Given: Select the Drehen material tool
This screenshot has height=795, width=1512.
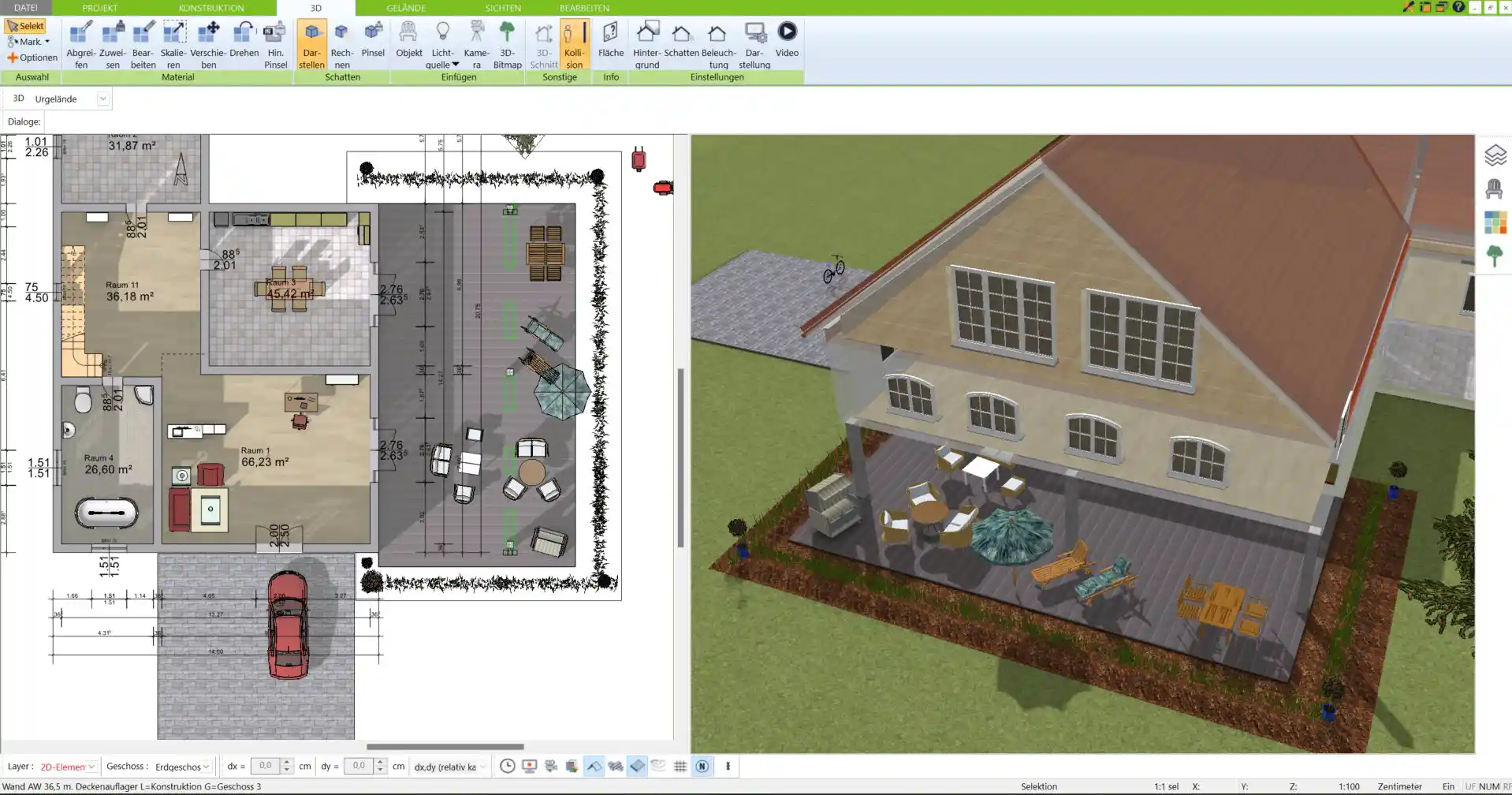Looking at the screenshot, I should pos(244,39).
